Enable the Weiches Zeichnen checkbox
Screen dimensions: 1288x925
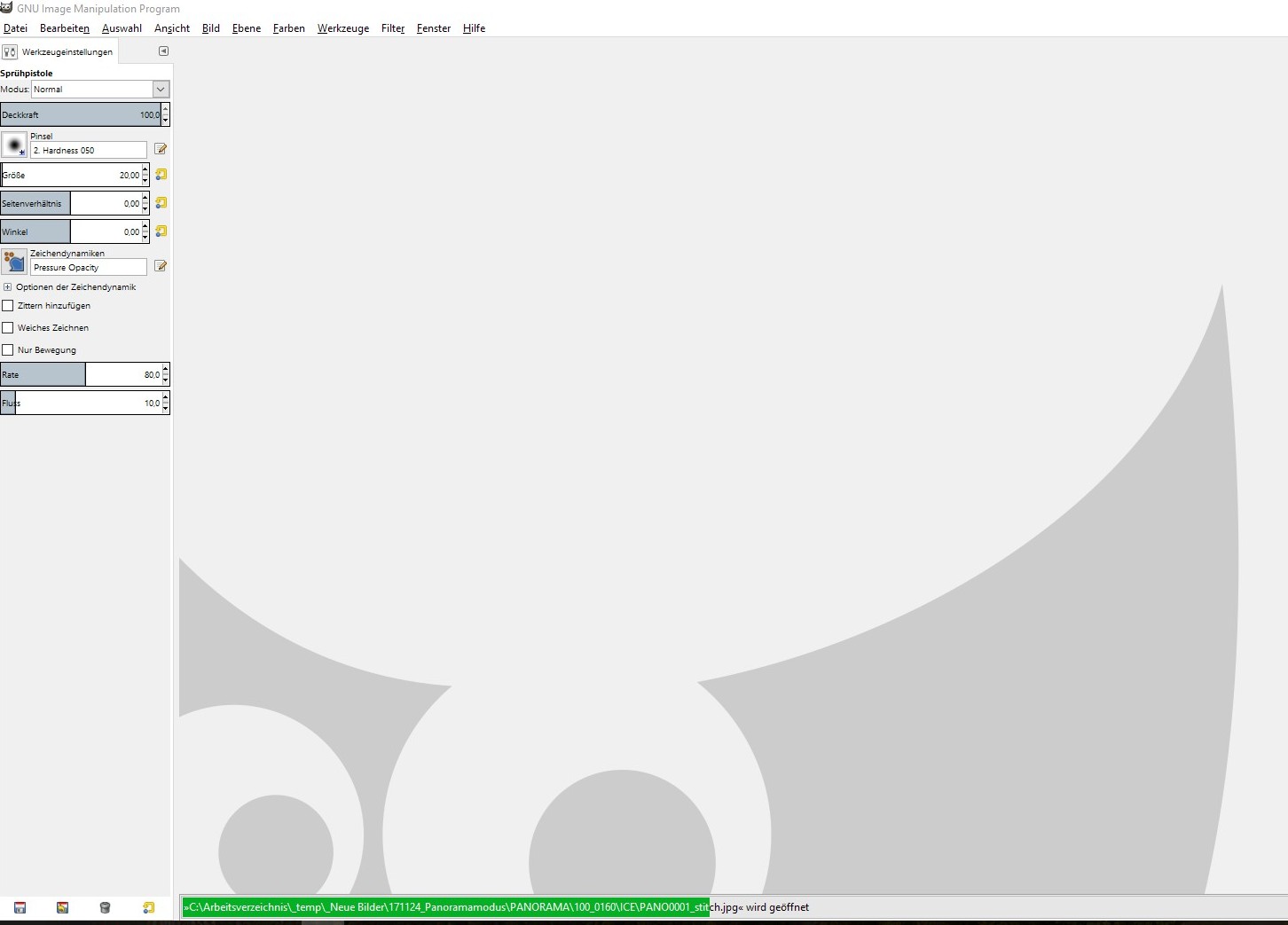[8, 328]
